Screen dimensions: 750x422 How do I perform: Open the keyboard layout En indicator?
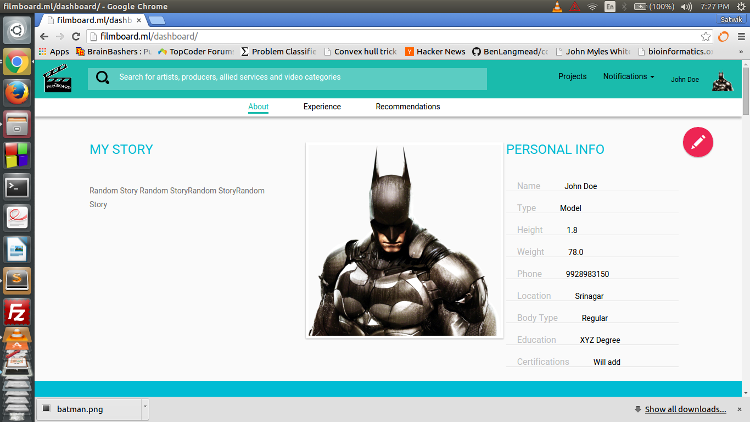click(610, 6)
